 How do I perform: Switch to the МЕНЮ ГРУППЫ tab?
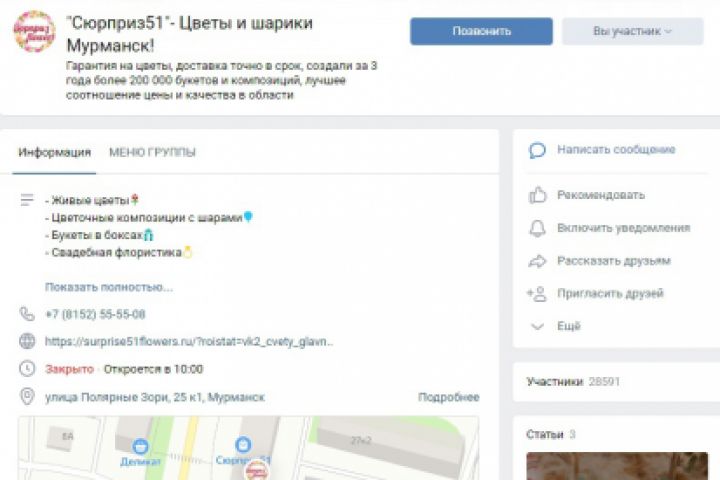pos(152,152)
